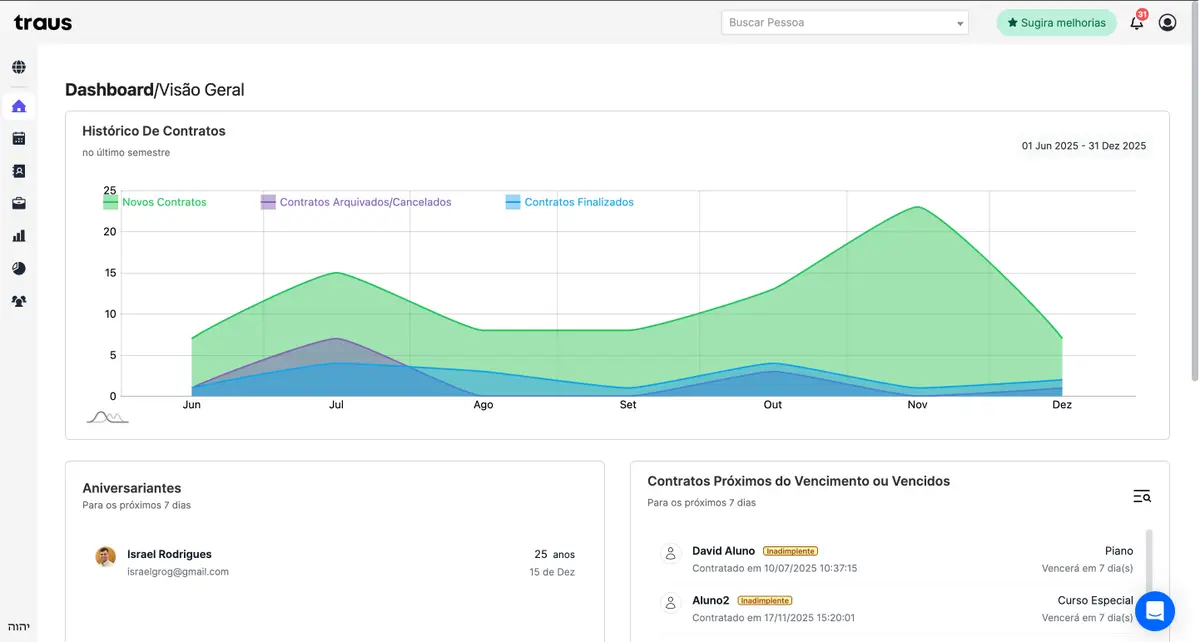Go to Home dashboard icon
Viewport: 1200px width, 642px height.
pos(19,106)
